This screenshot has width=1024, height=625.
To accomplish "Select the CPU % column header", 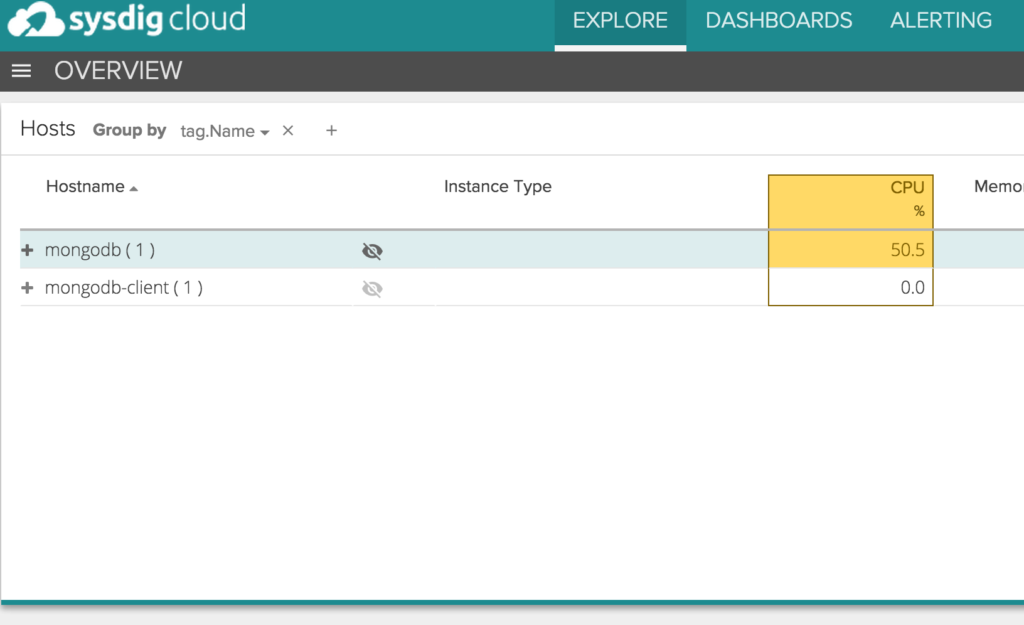I will click(x=850, y=202).
